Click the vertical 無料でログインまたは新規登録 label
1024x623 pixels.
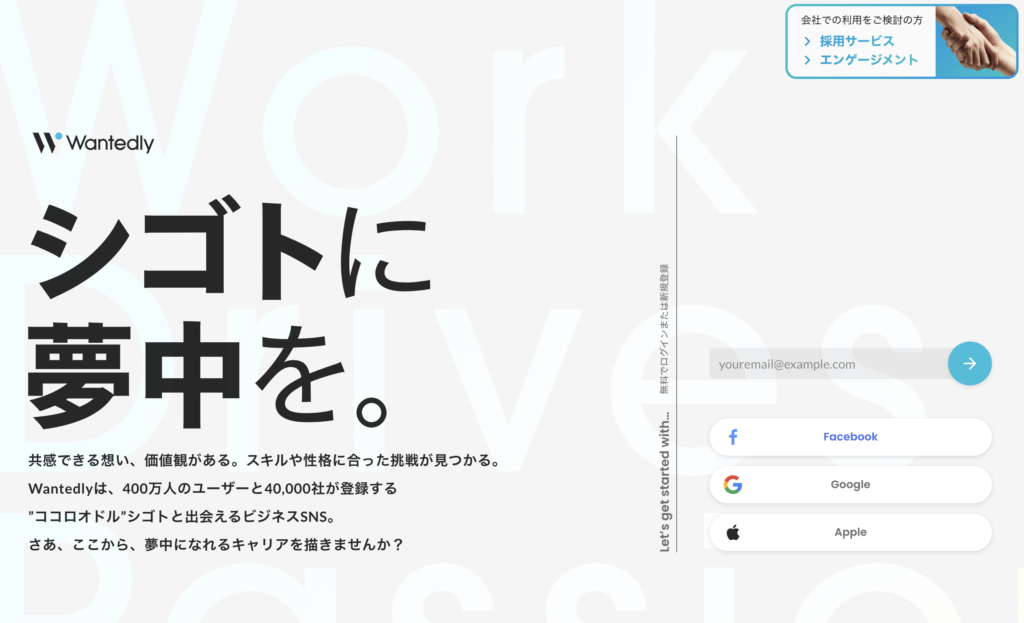[x=665, y=330]
